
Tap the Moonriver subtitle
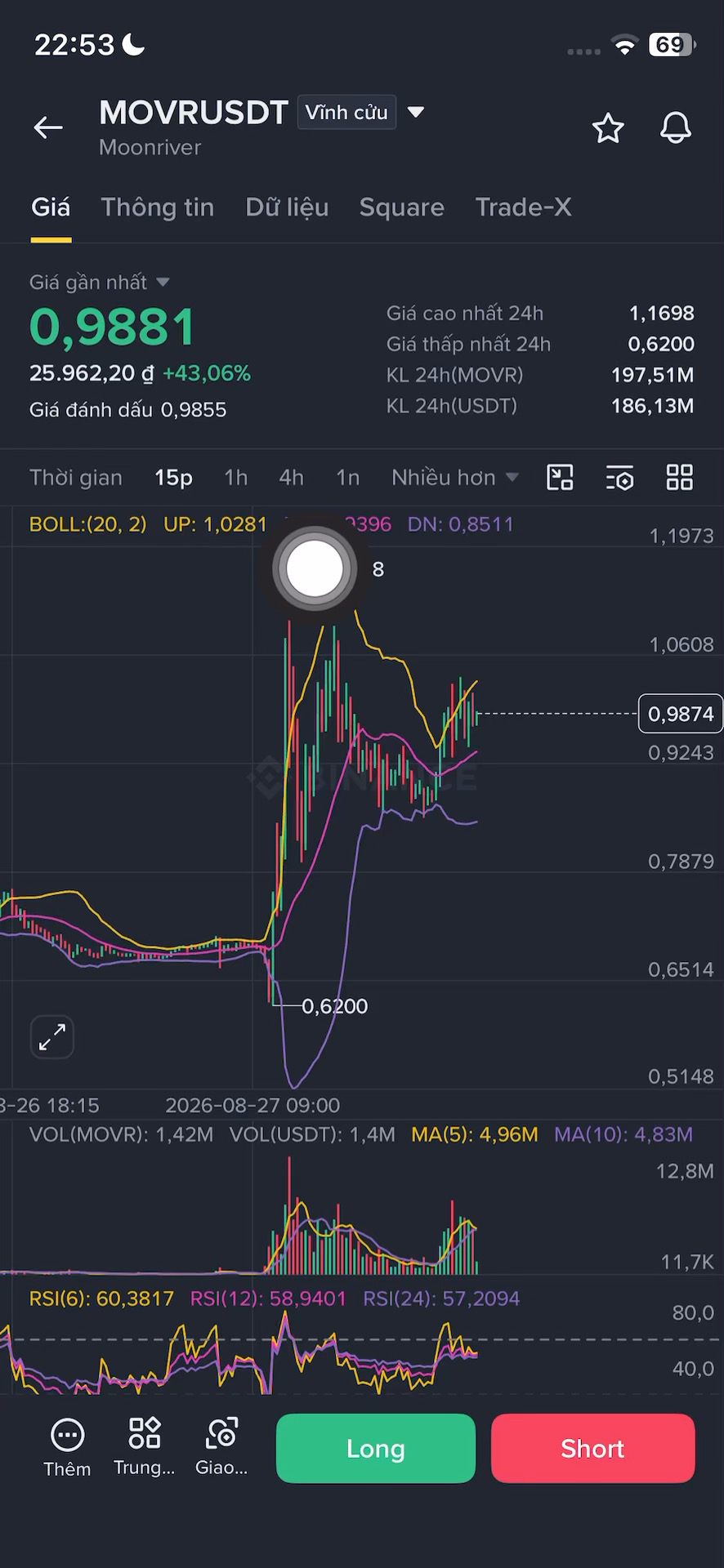click(x=150, y=148)
